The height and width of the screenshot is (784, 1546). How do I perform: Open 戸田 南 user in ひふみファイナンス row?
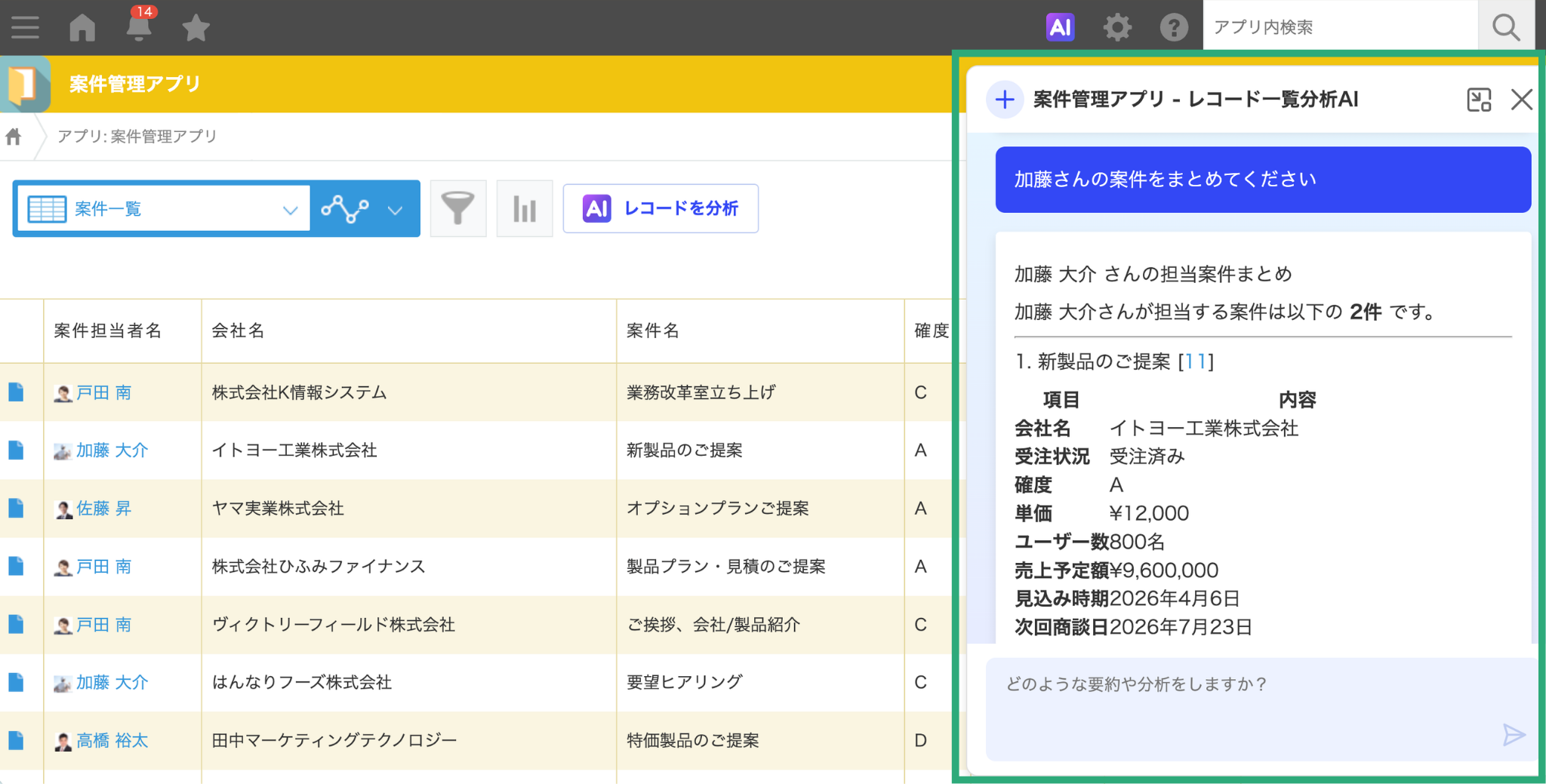coord(103,567)
